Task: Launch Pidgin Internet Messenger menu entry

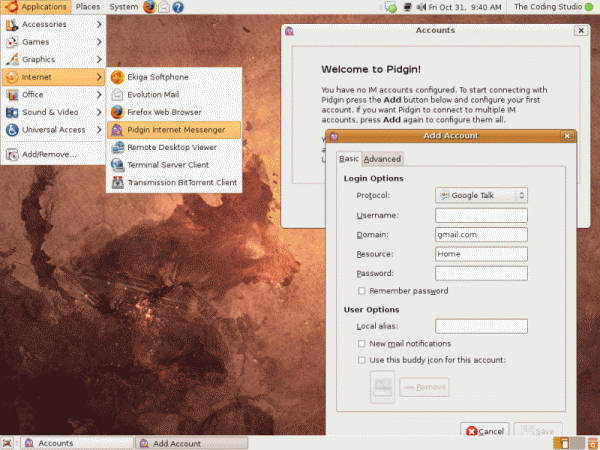Action: click(174, 130)
